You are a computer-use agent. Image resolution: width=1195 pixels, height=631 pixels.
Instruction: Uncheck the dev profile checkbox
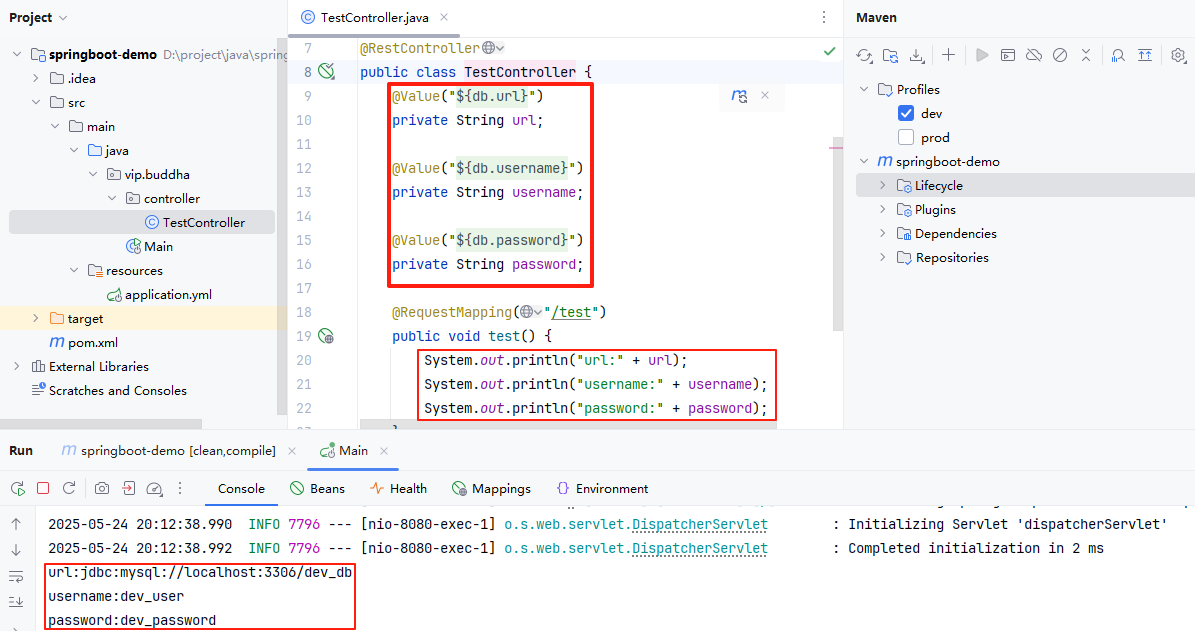pos(905,114)
